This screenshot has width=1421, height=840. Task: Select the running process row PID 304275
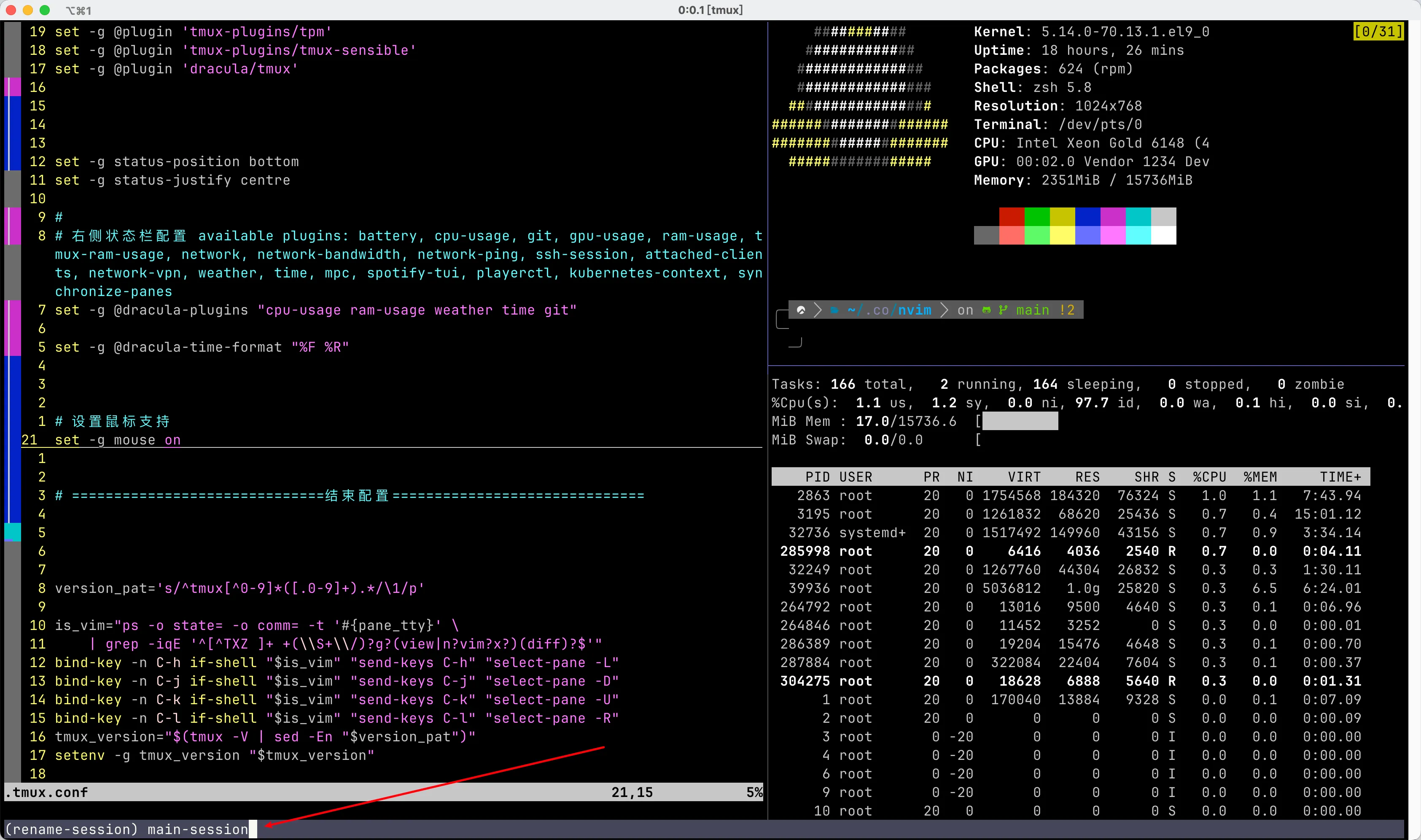(1071, 681)
